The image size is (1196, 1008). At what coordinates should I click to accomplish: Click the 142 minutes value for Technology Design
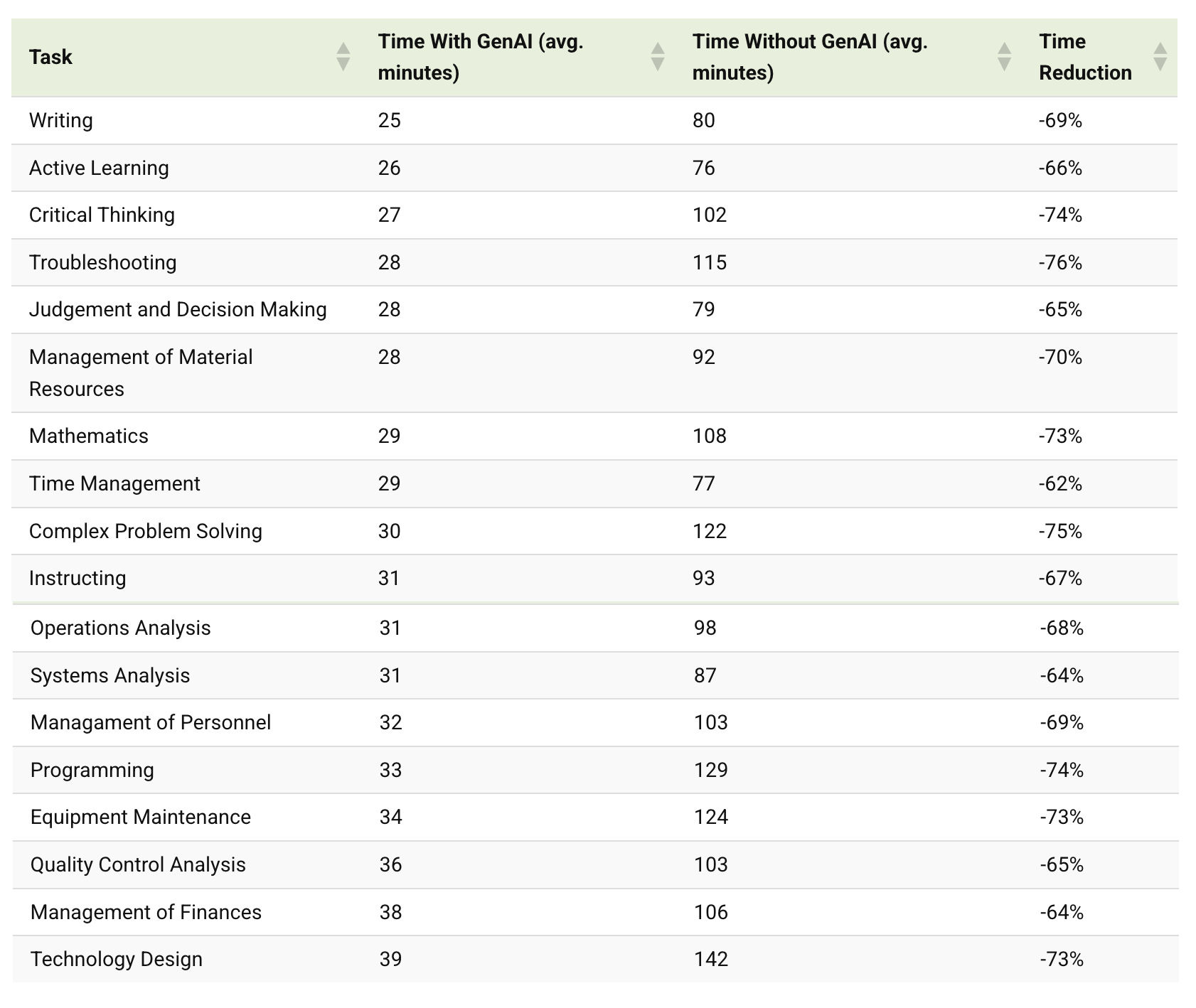[x=711, y=959]
